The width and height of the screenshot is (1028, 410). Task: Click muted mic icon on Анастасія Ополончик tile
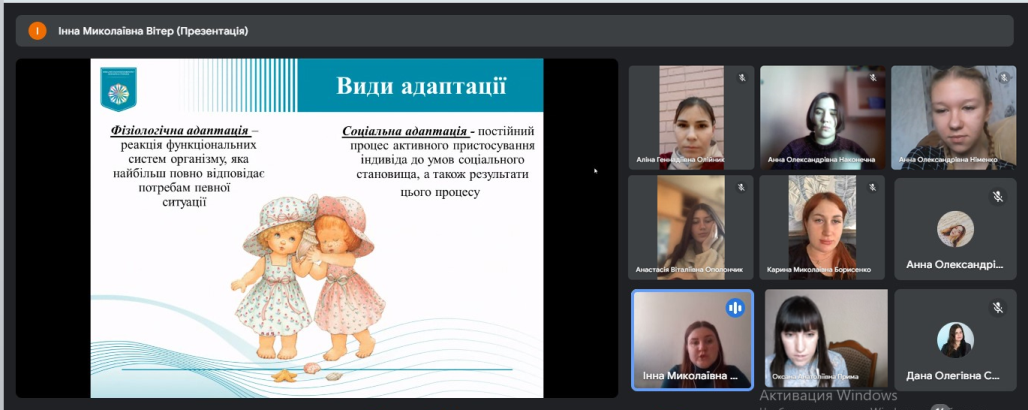click(x=741, y=188)
